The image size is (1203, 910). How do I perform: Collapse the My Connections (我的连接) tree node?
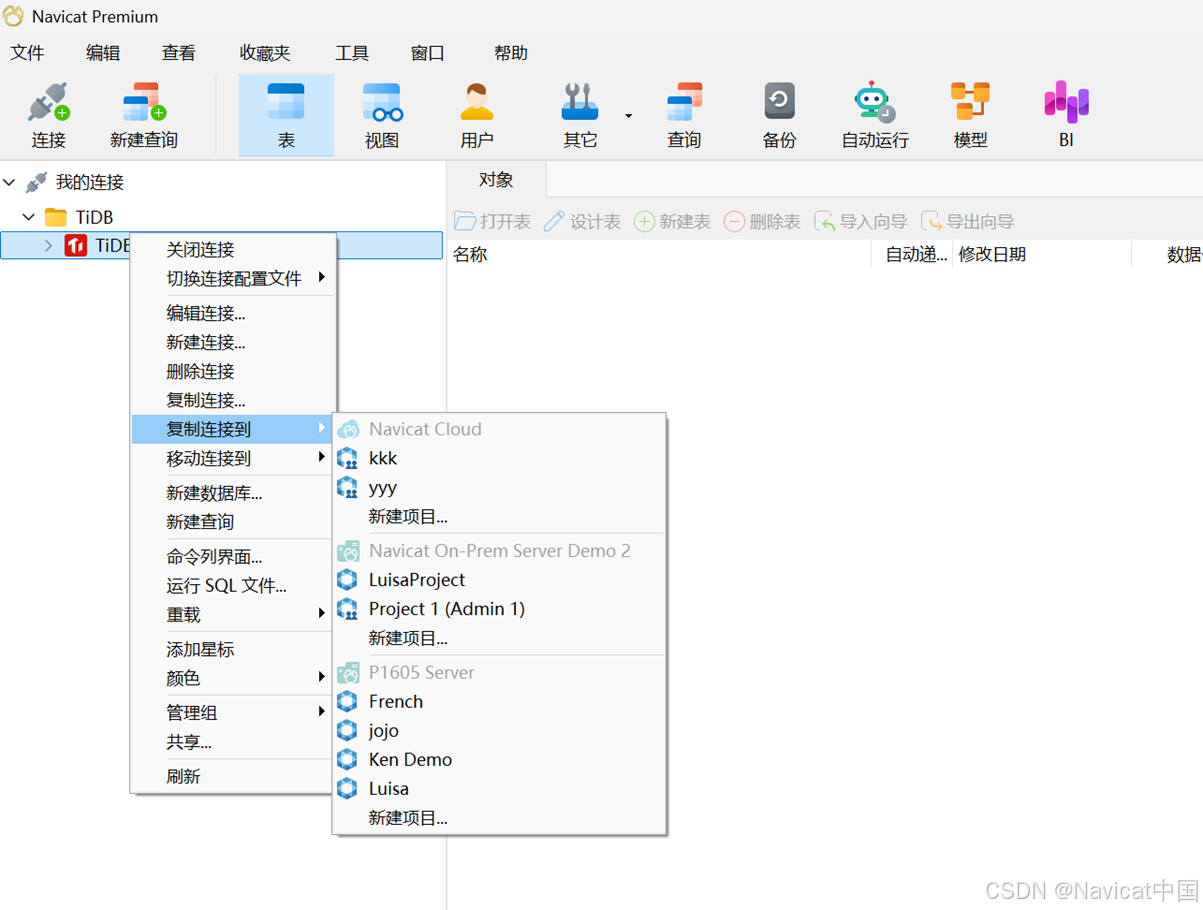click(x=10, y=183)
